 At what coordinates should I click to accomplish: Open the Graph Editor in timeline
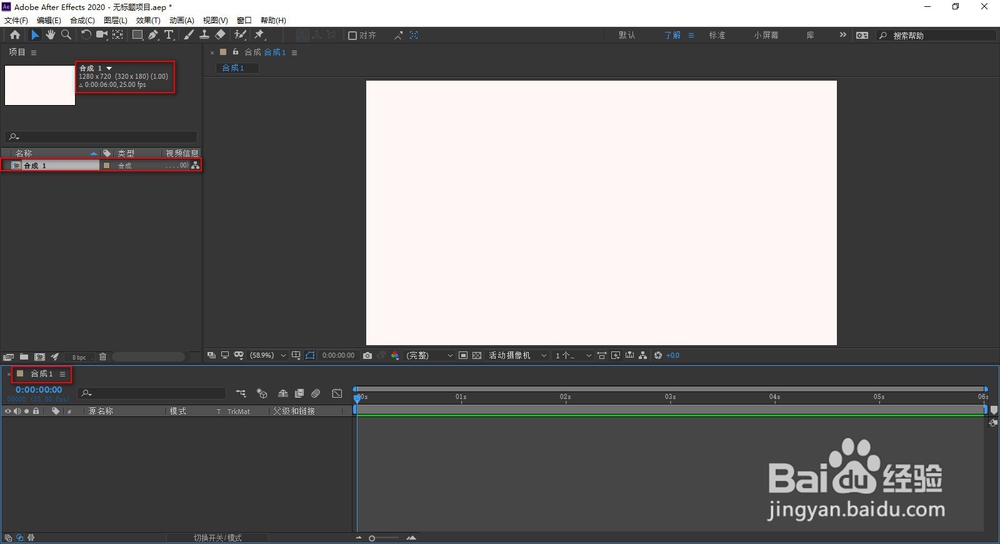[337, 393]
